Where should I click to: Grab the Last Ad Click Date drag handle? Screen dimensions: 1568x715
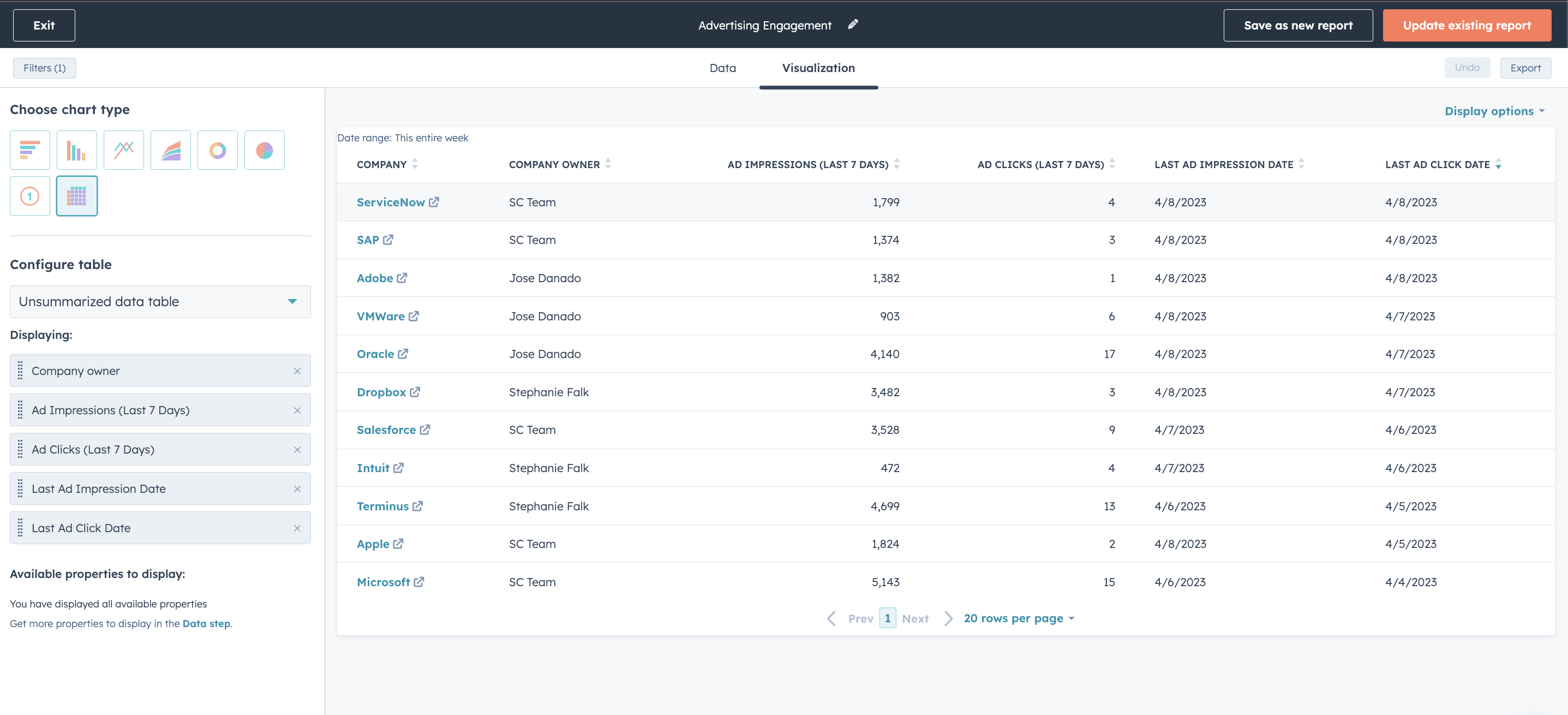click(20, 528)
